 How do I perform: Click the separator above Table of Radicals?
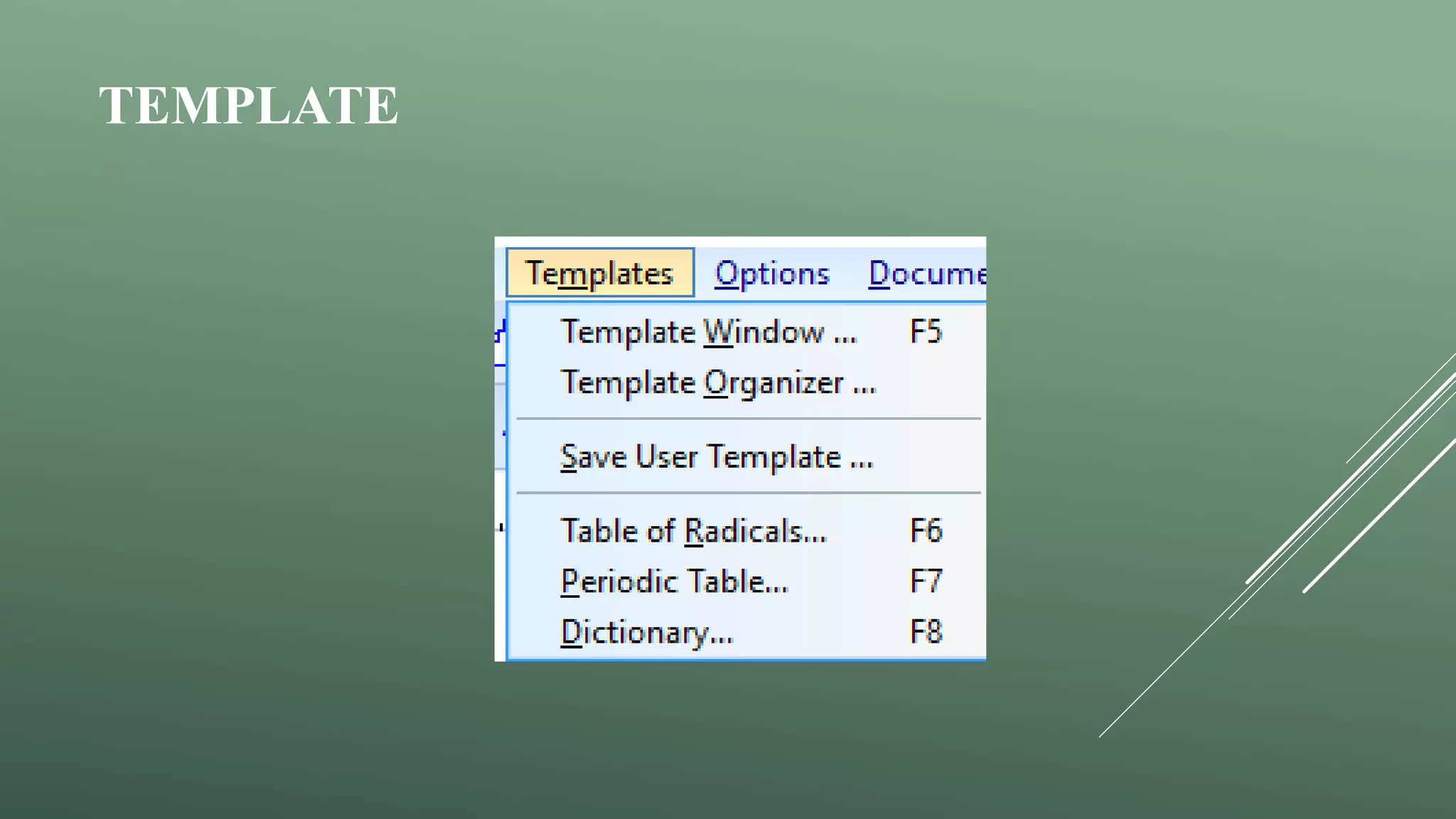(748, 493)
